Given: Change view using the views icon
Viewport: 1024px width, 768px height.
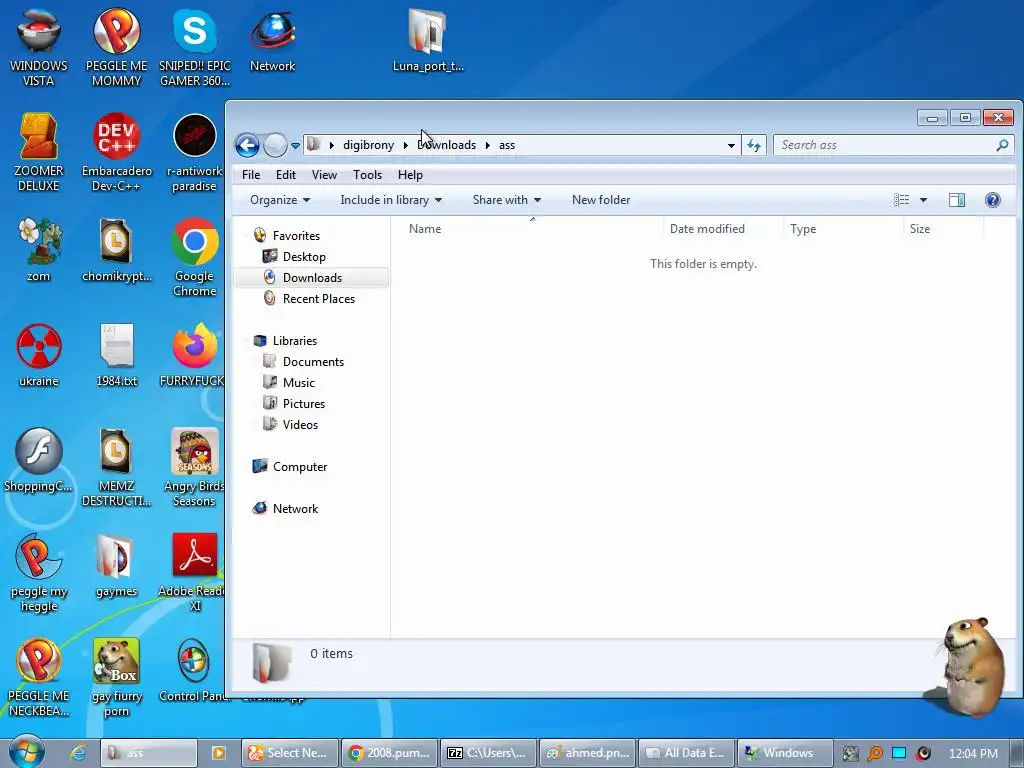Looking at the screenshot, I should (902, 200).
